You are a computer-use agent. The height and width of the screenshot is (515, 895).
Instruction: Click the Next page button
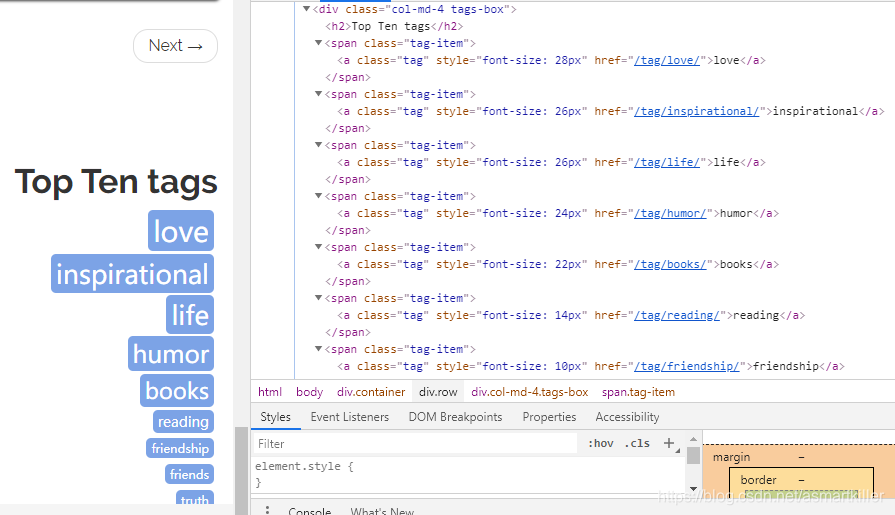point(175,46)
